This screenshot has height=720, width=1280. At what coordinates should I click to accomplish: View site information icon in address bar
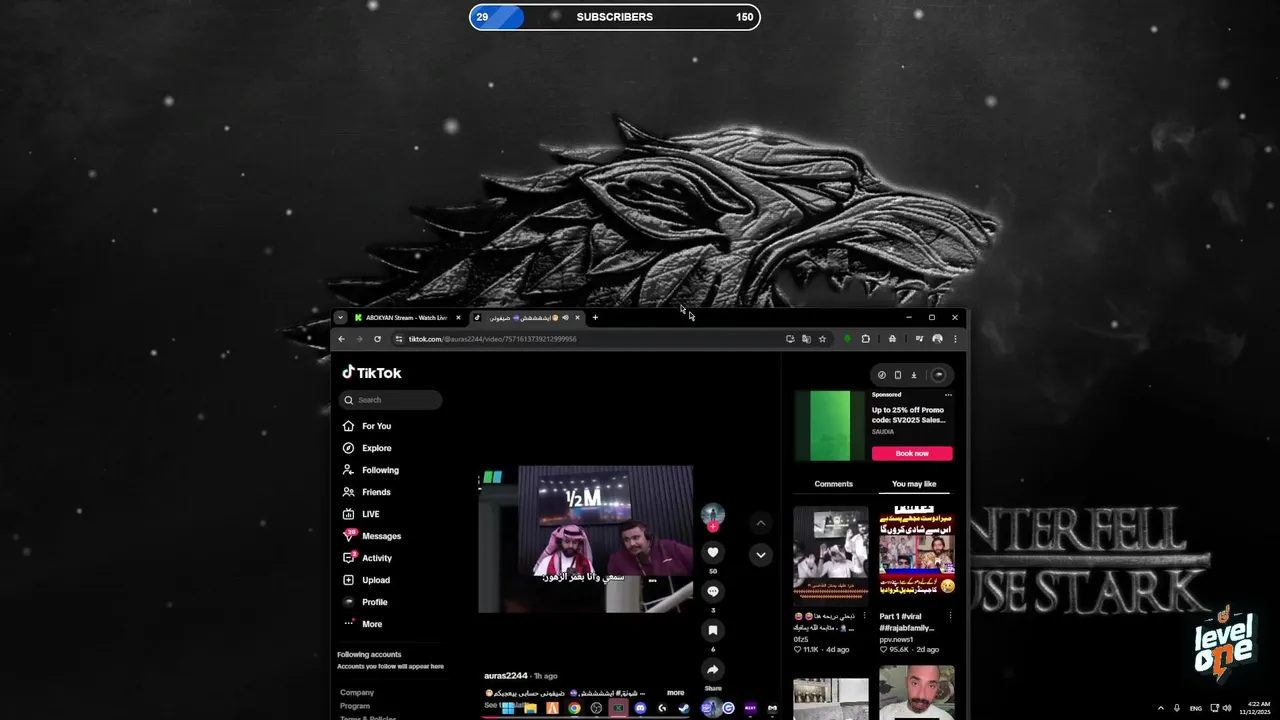[x=399, y=339]
